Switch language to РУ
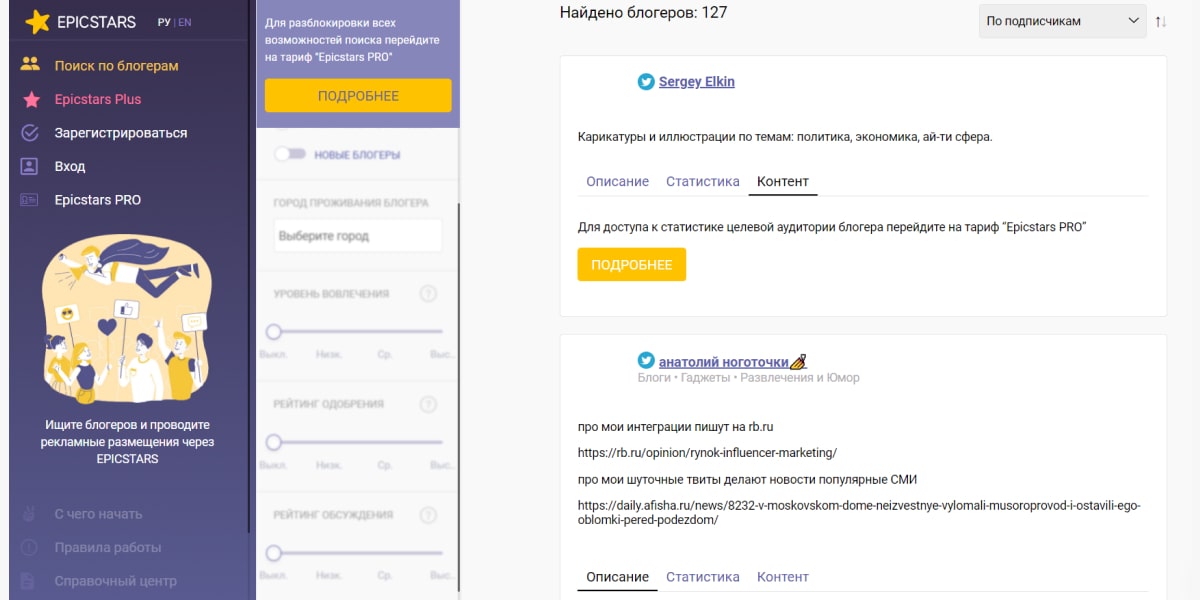Viewport: 1200px width, 600px height. click(164, 22)
